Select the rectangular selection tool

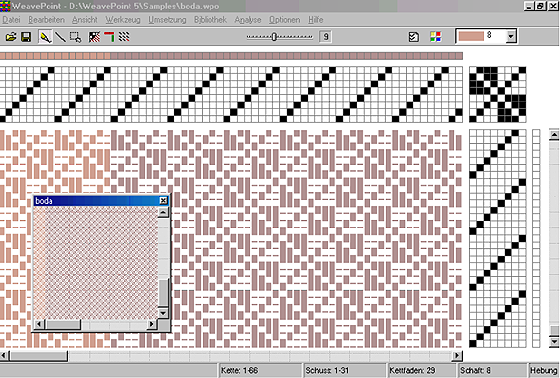[x=75, y=37]
